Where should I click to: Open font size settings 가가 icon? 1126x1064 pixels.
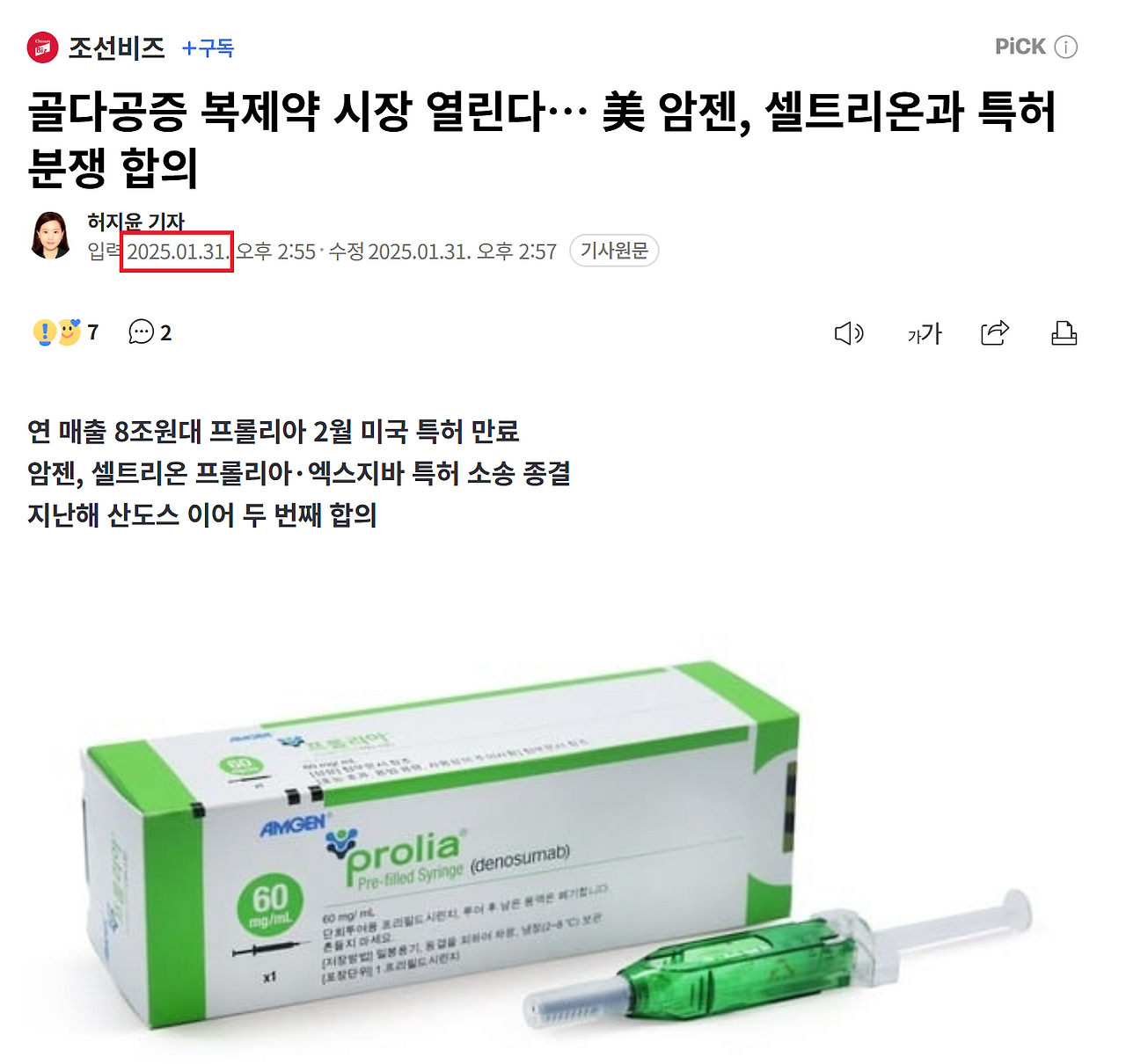[x=925, y=333]
